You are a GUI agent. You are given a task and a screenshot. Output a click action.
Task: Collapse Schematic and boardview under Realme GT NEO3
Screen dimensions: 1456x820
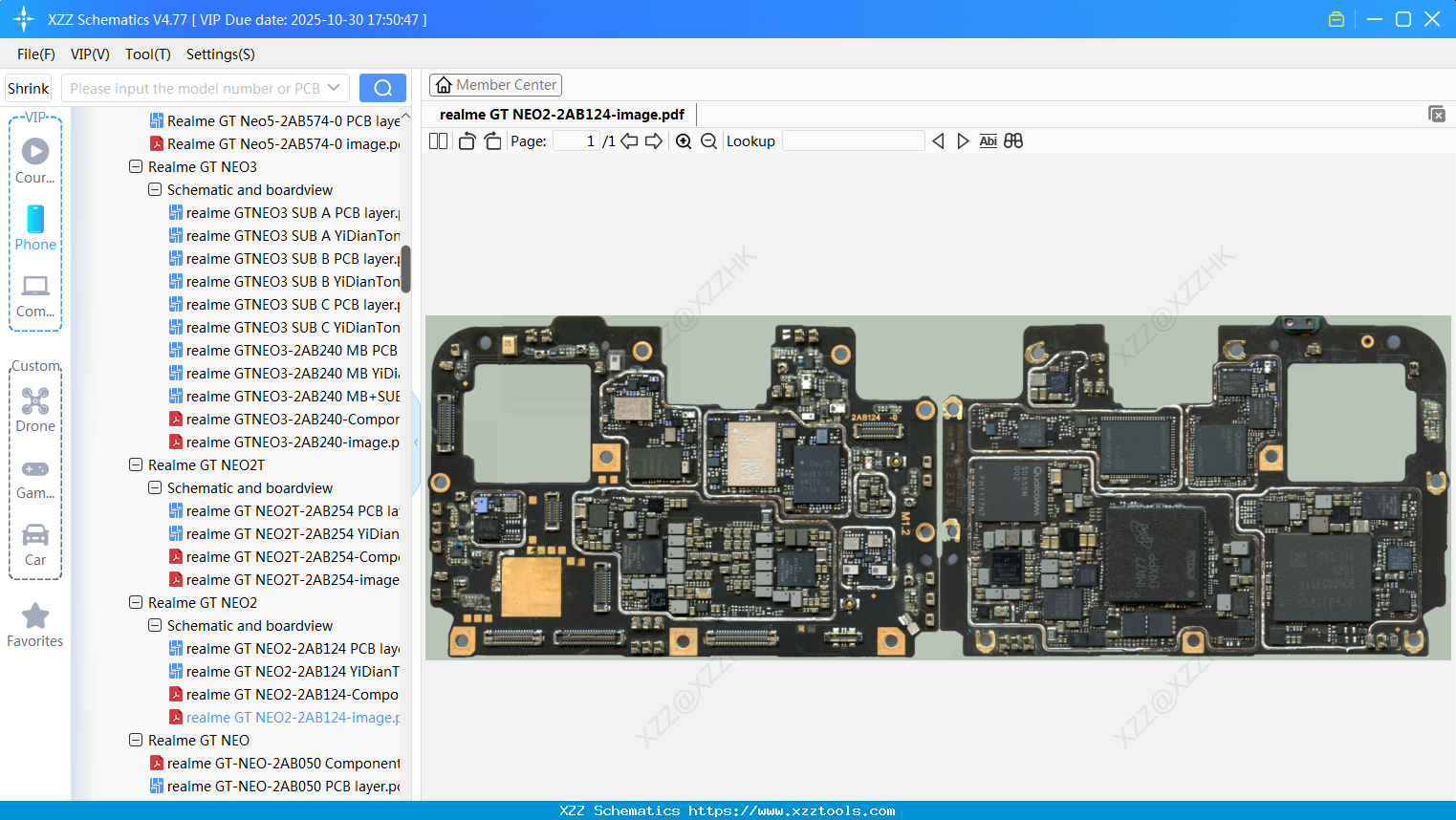155,189
